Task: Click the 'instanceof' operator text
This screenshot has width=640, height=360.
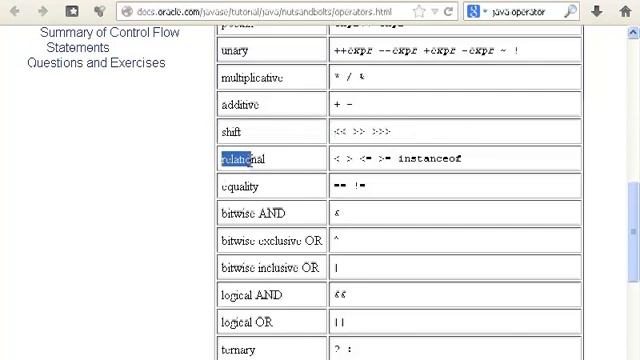Action: pyautogui.click(x=430, y=158)
